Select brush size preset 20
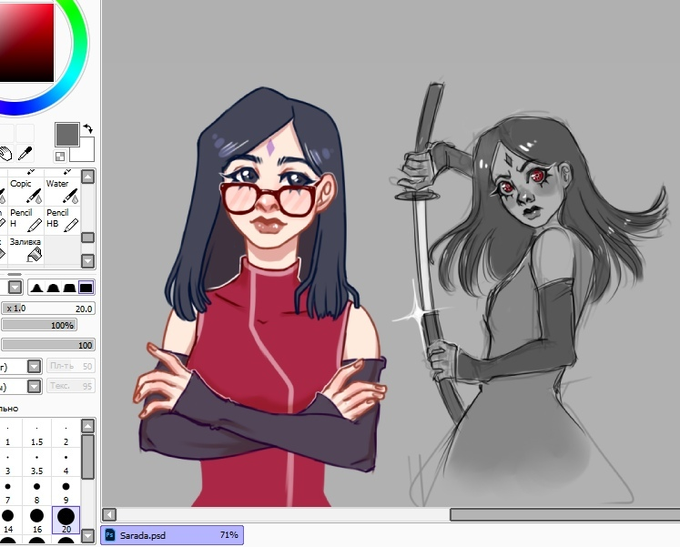The width and height of the screenshot is (680, 547). click(x=66, y=521)
